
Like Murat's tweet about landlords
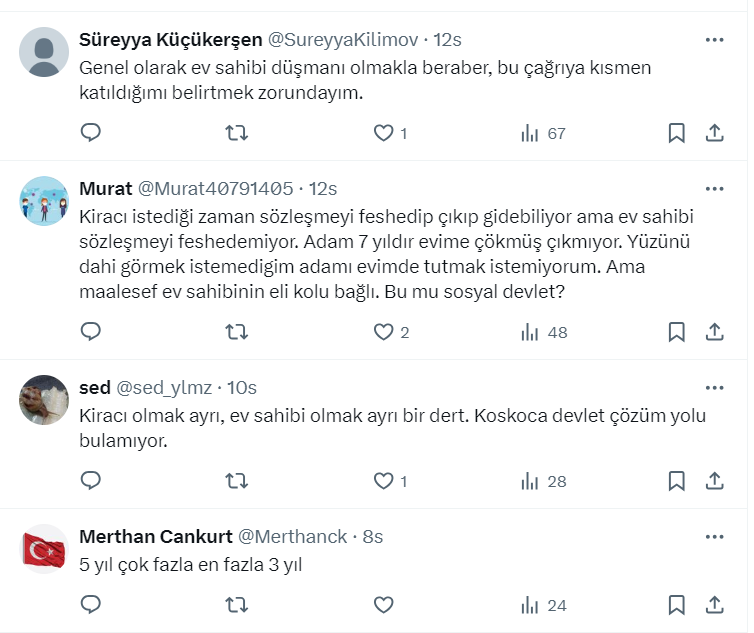383,332
